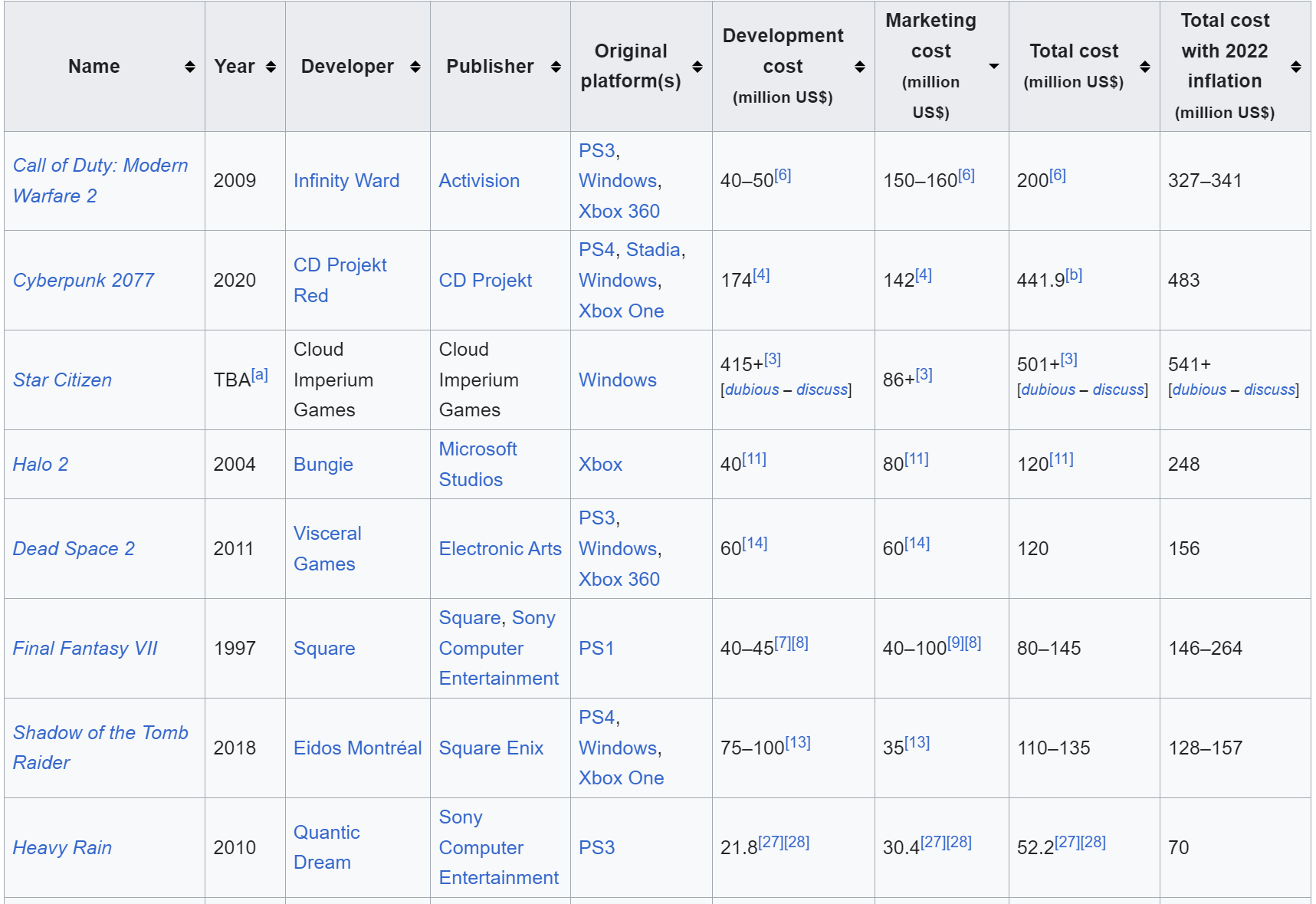Image resolution: width=1316 pixels, height=904 pixels.
Task: Open Sony Computer Entertainment link in Heavy Rain row
Action: [x=499, y=847]
